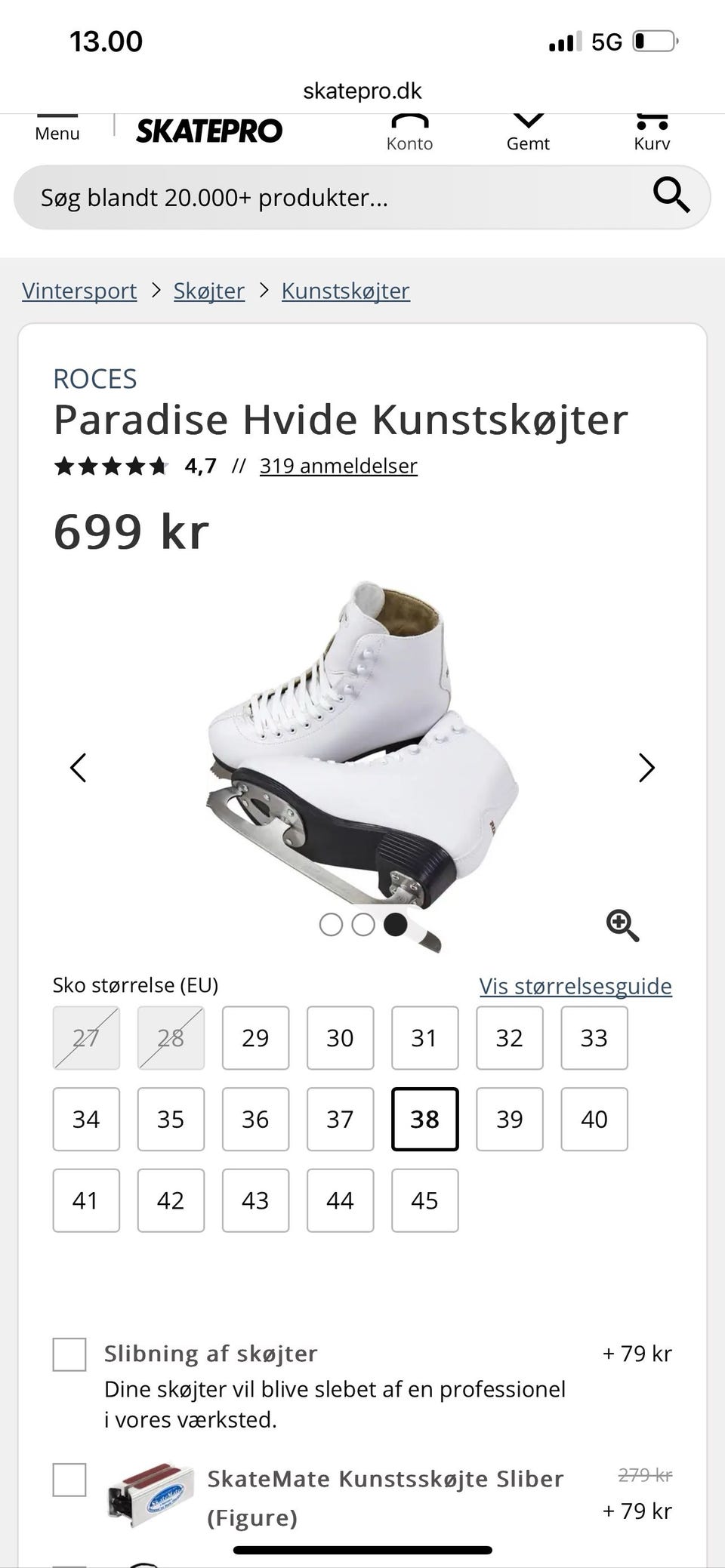Open the Vintersport breadcrumb
Viewport: 725px width, 1568px height.
tap(79, 291)
